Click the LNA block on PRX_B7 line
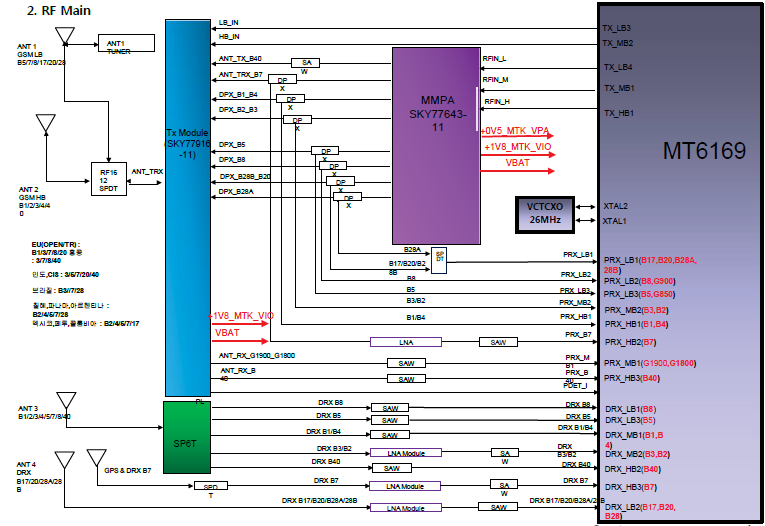Viewport: 765px width, 526px height. click(x=406, y=342)
